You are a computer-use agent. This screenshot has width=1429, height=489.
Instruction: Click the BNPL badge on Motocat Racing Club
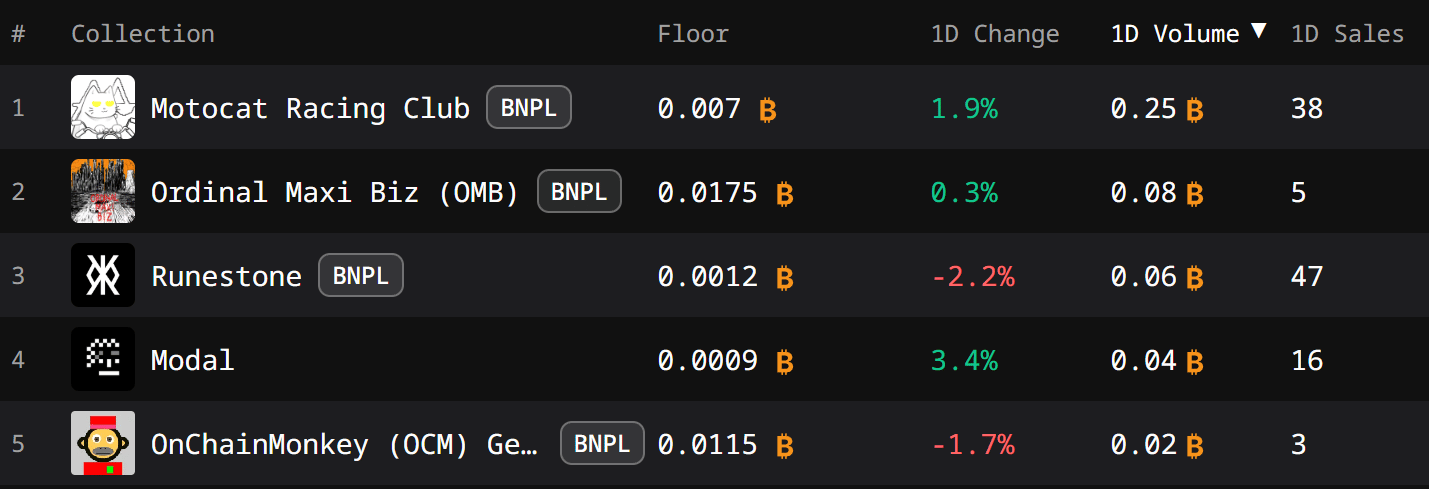pyautogui.click(x=529, y=108)
